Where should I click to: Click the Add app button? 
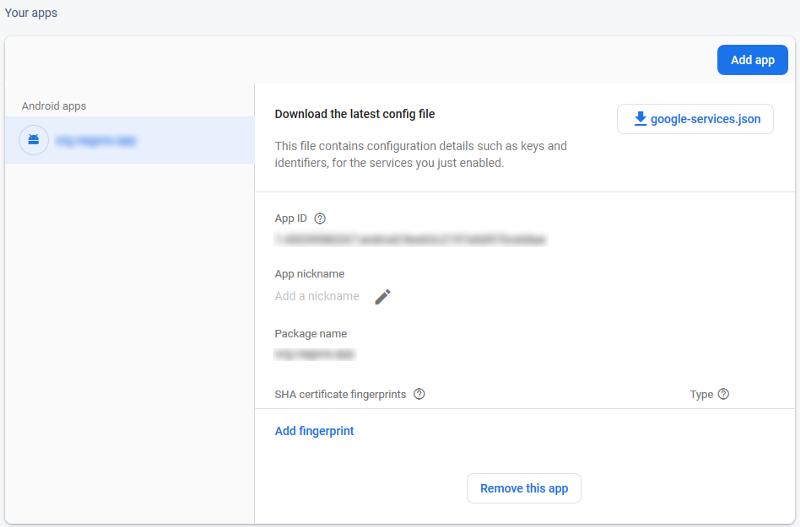tap(752, 60)
